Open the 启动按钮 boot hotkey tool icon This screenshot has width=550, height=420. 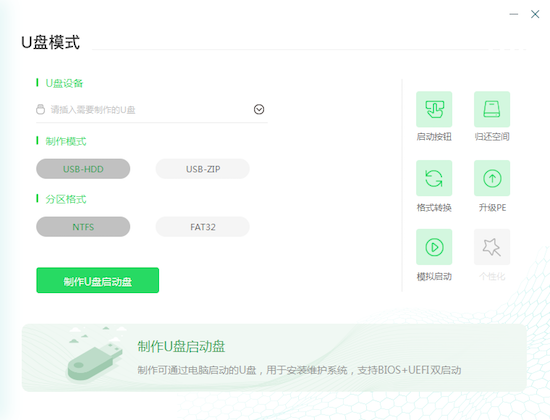point(434,109)
